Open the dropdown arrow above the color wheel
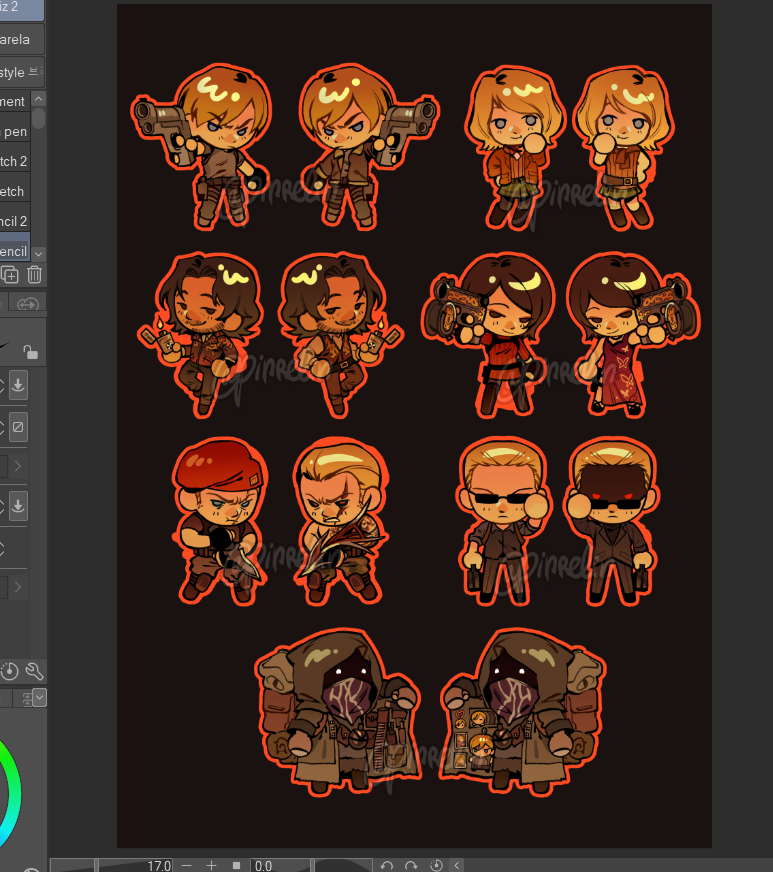The height and width of the screenshot is (872, 773). 39,697
